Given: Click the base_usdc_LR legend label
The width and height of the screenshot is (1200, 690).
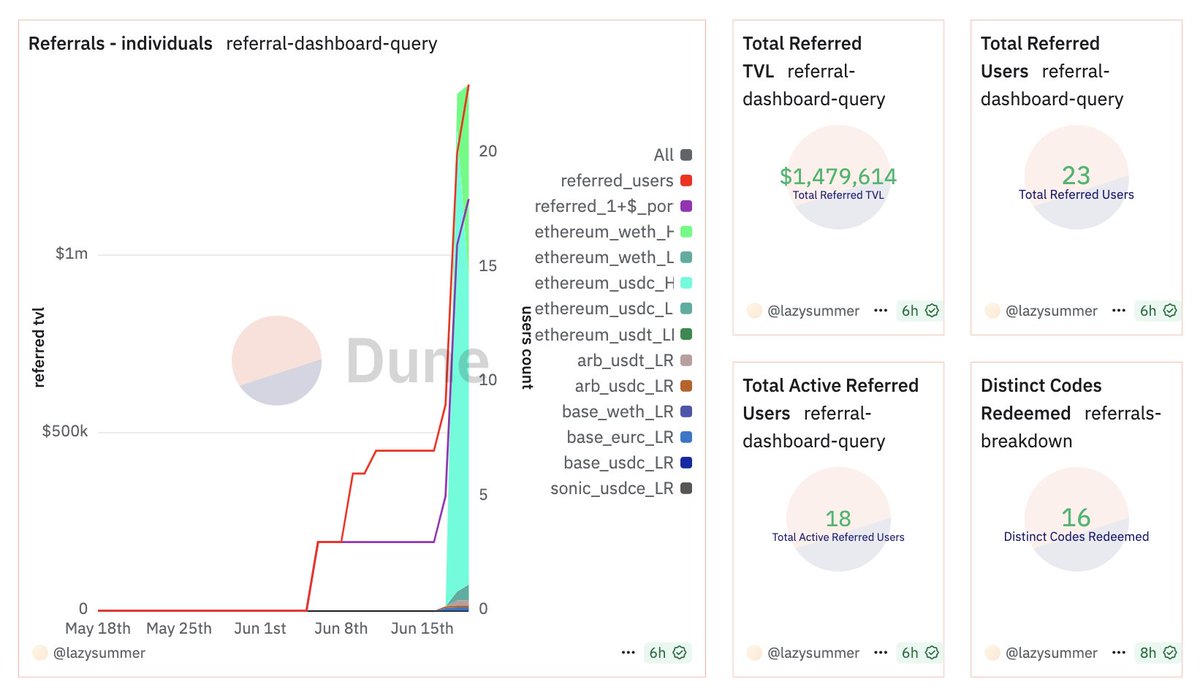Looking at the screenshot, I should coord(618,463).
